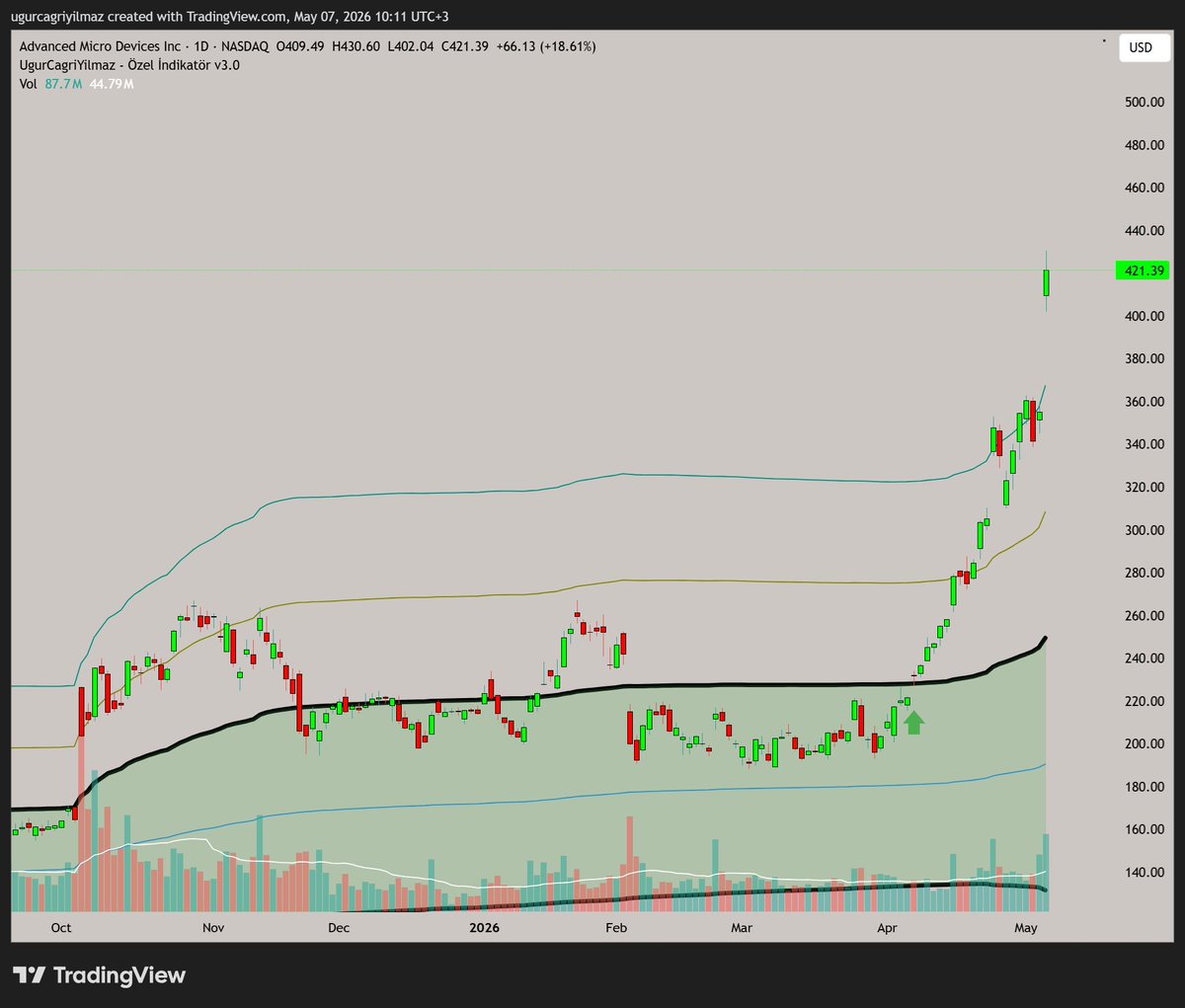Screen dimensions: 1185x1008
Task: Click the Nov time axis label
Action: click(x=213, y=928)
